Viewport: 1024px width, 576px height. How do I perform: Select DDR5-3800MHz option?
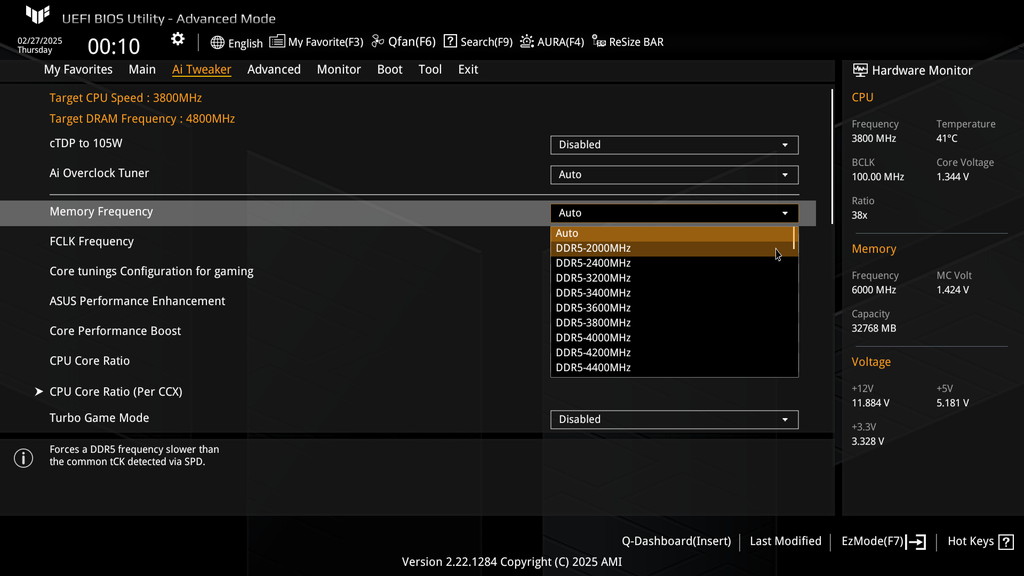(671, 323)
